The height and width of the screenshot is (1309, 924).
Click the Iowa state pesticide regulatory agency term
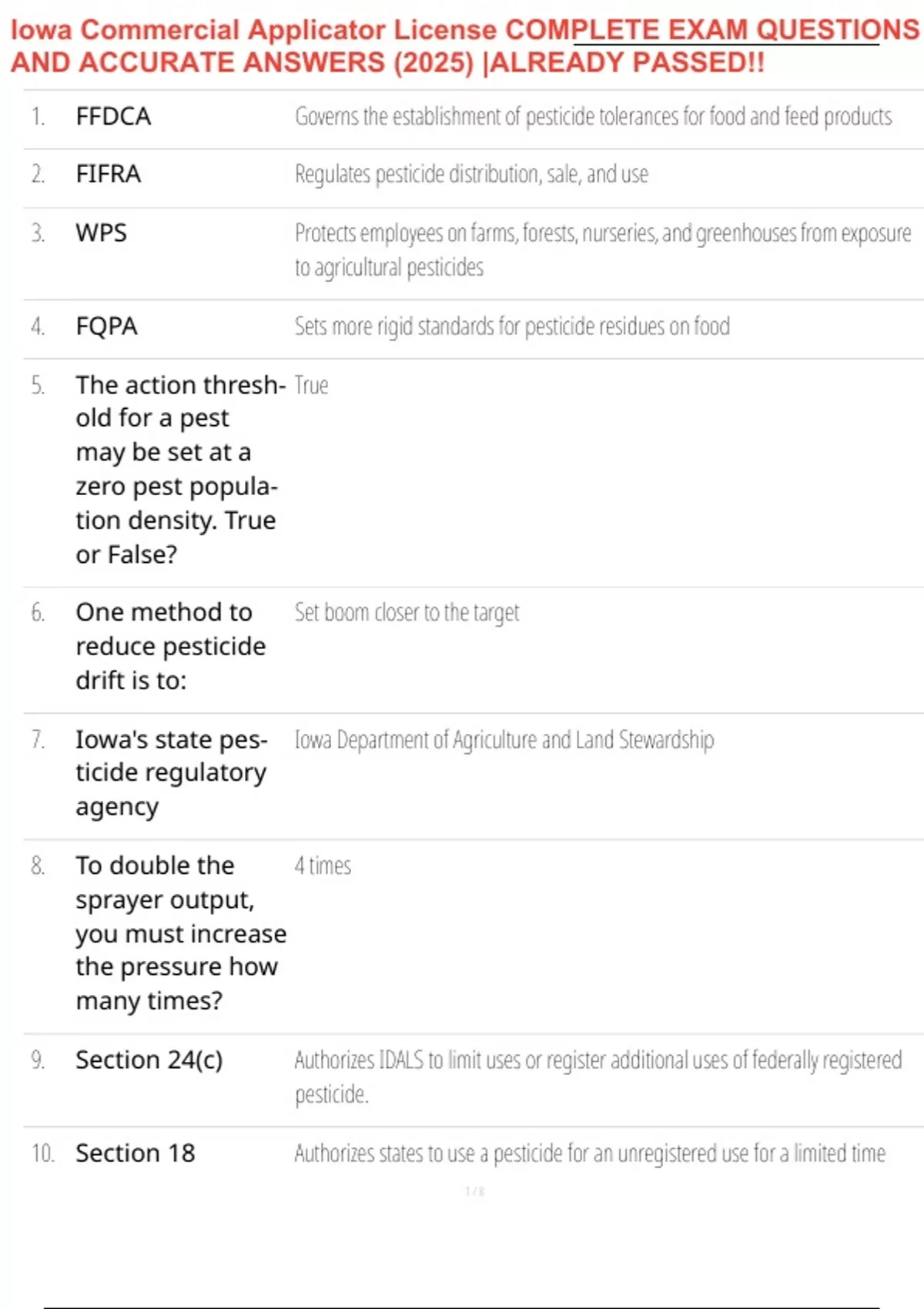click(x=171, y=772)
